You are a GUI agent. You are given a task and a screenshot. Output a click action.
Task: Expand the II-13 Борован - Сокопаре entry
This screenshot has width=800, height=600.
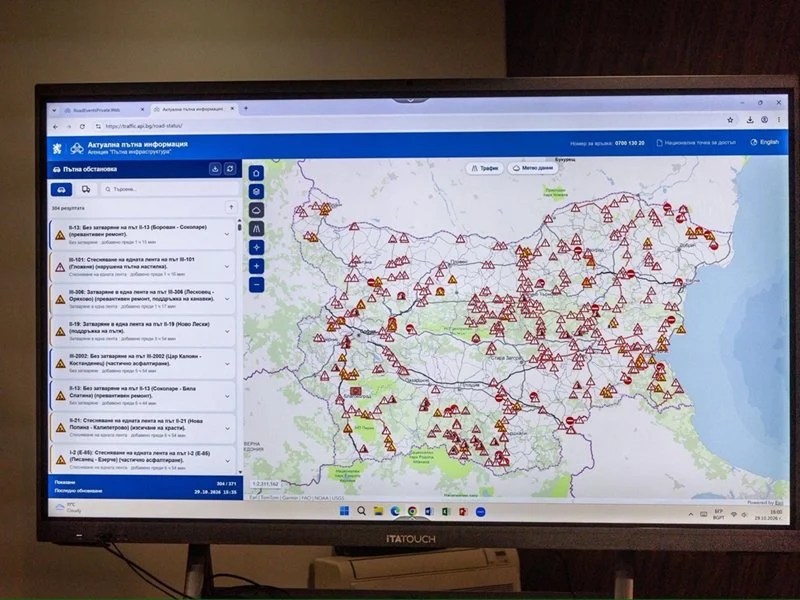click(x=227, y=234)
